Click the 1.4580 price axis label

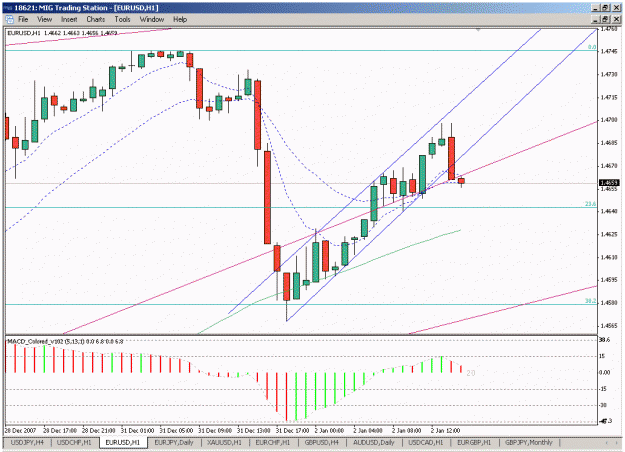pos(609,303)
